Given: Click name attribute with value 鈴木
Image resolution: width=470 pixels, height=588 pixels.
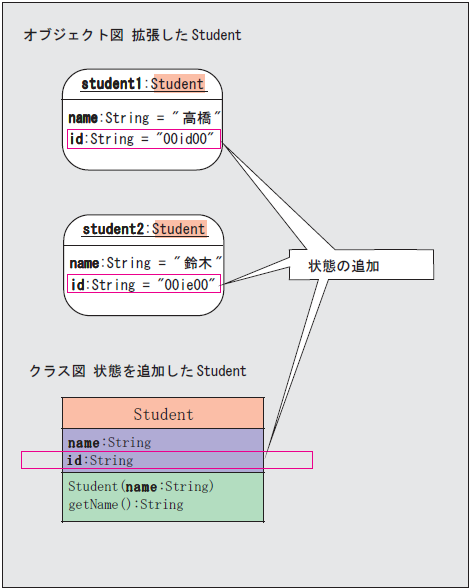Looking at the screenshot, I should 146,263.
